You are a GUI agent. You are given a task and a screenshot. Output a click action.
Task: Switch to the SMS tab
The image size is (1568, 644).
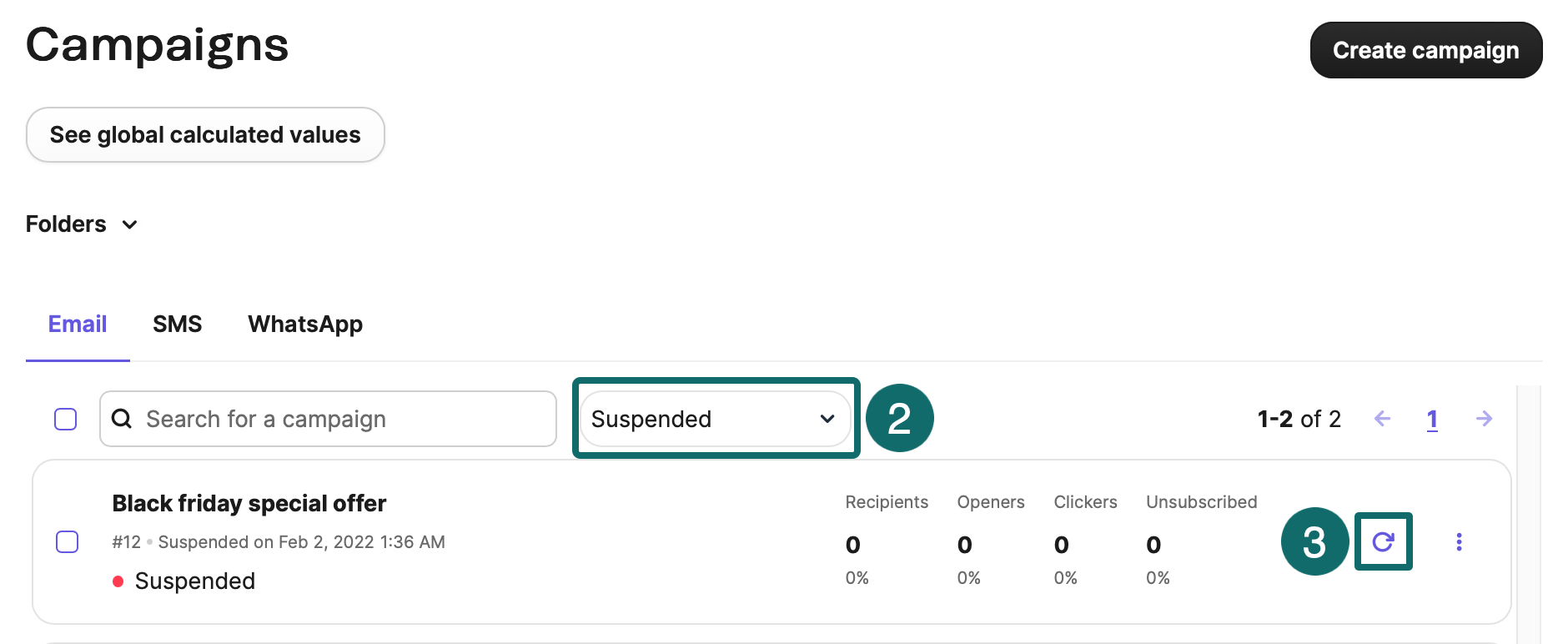[x=178, y=324]
